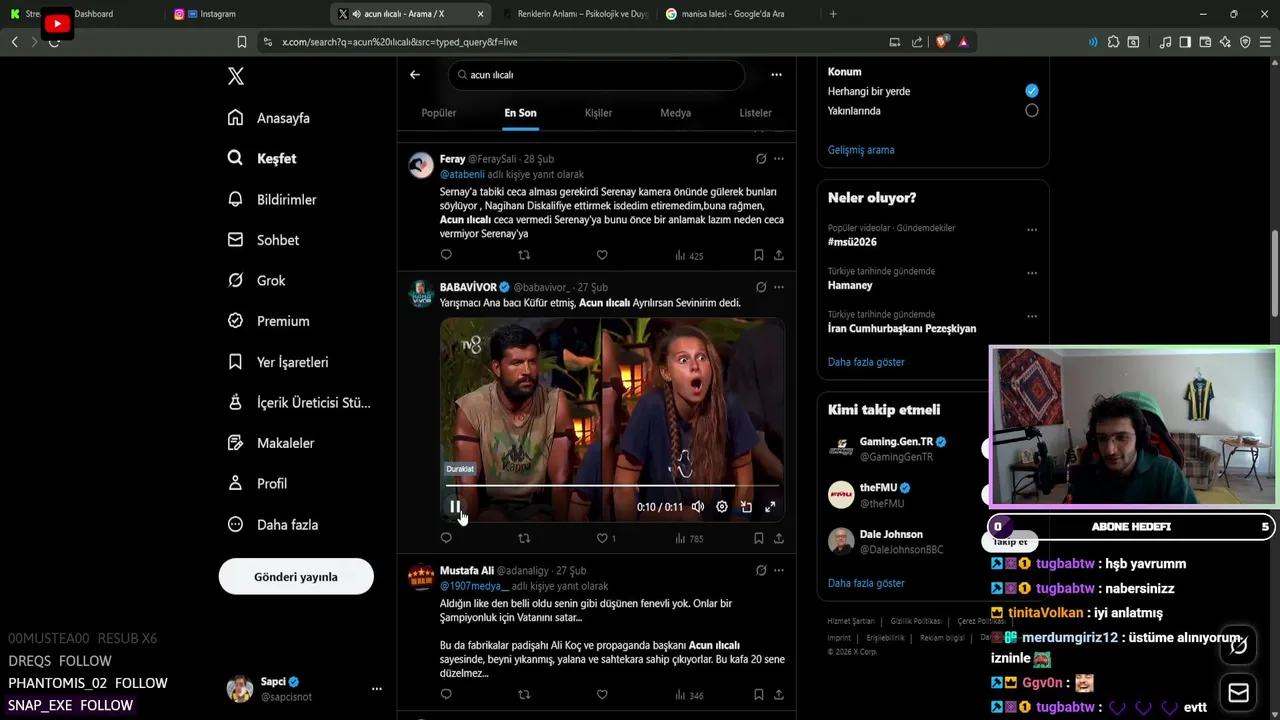Switch to manisa lalesi Google tab
The height and width of the screenshot is (720, 1280).
735,14
